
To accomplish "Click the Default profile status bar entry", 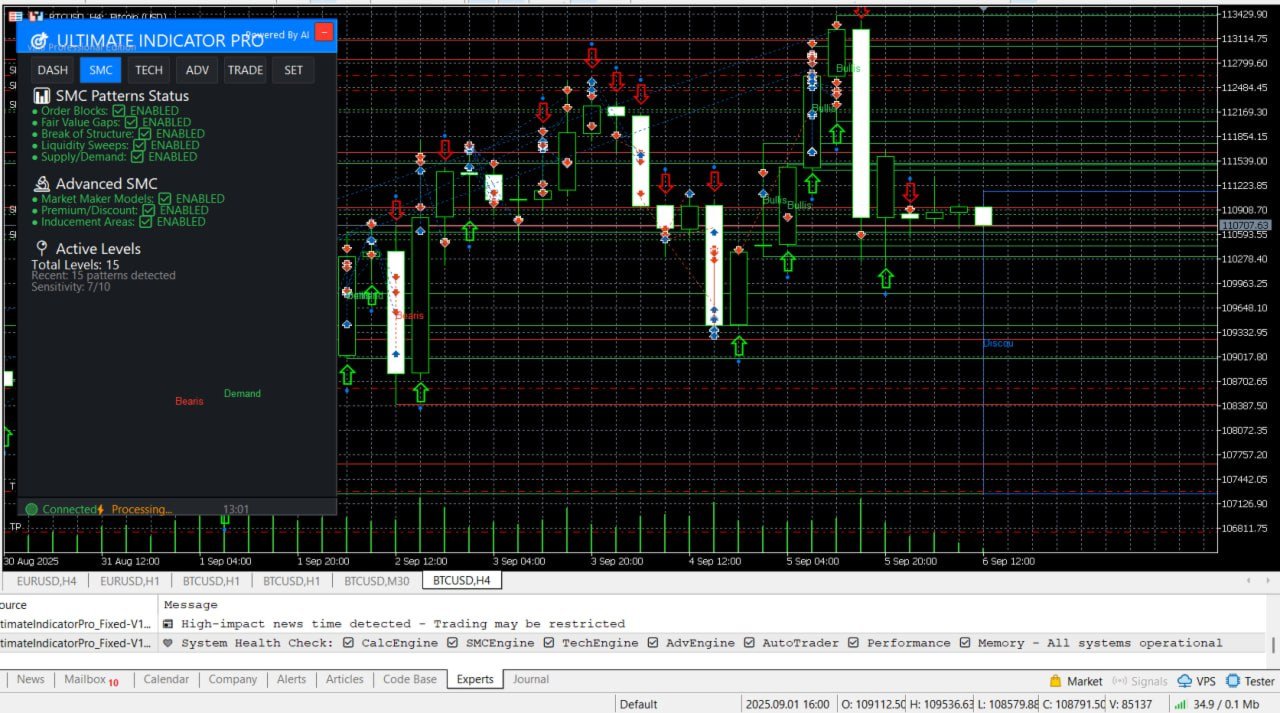I will click(639, 704).
